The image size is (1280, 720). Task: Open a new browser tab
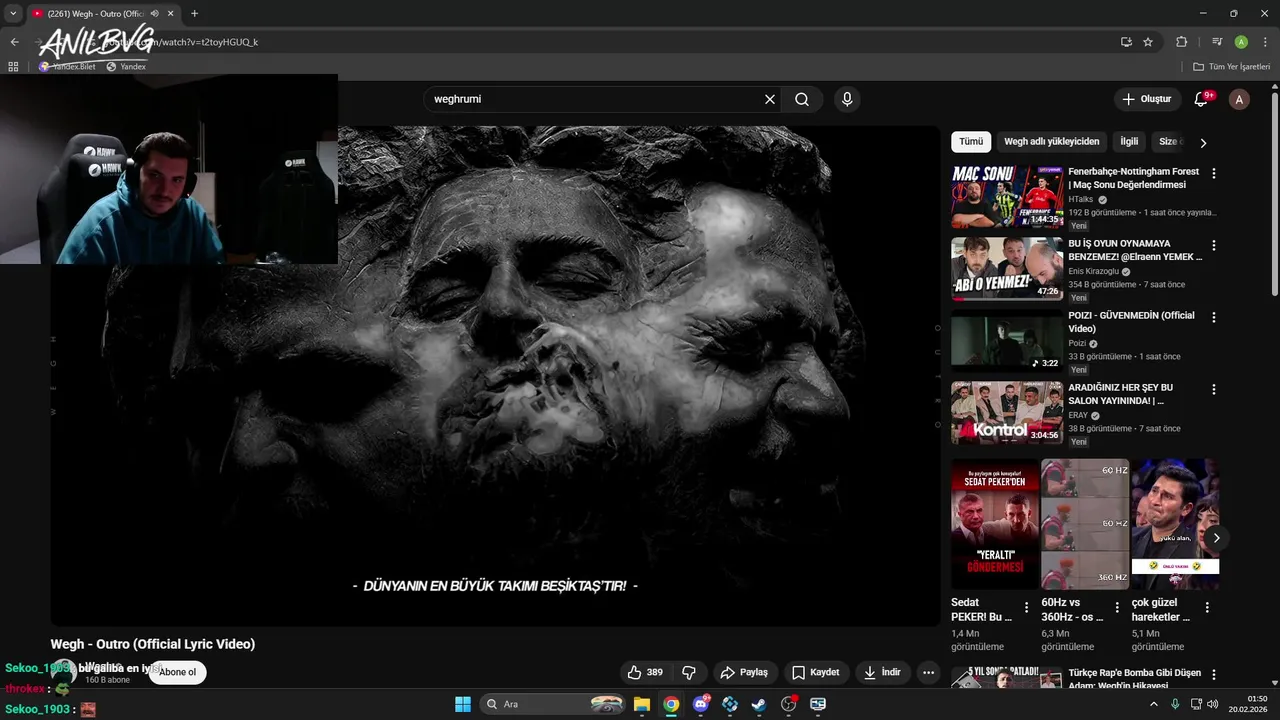click(x=194, y=14)
